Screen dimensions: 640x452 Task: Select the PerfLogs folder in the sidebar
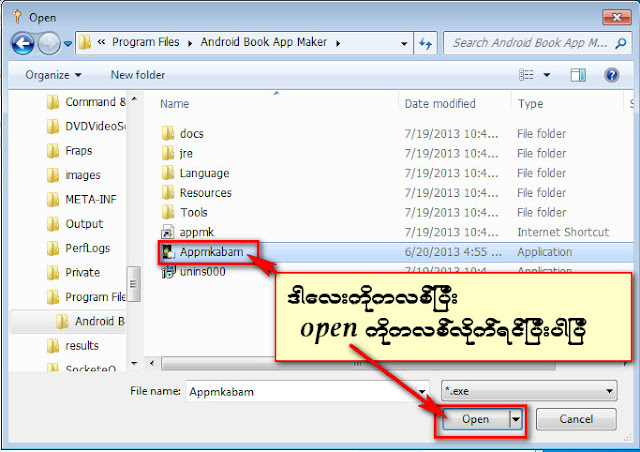coord(78,248)
